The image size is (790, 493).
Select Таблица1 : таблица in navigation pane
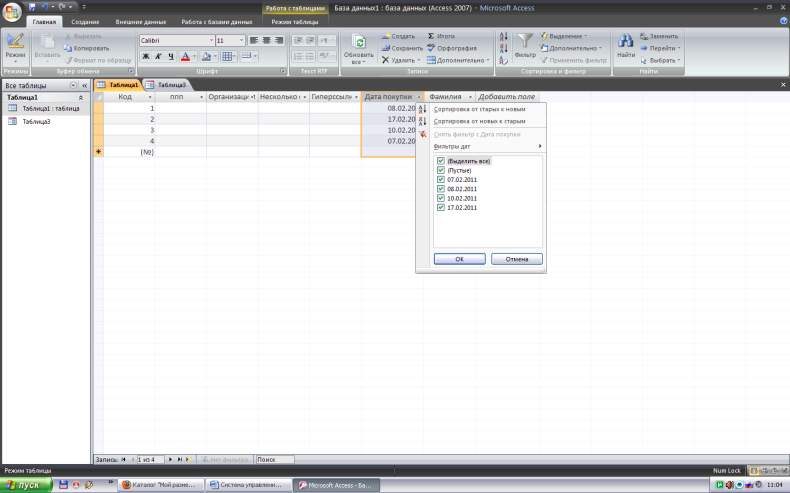point(46,108)
